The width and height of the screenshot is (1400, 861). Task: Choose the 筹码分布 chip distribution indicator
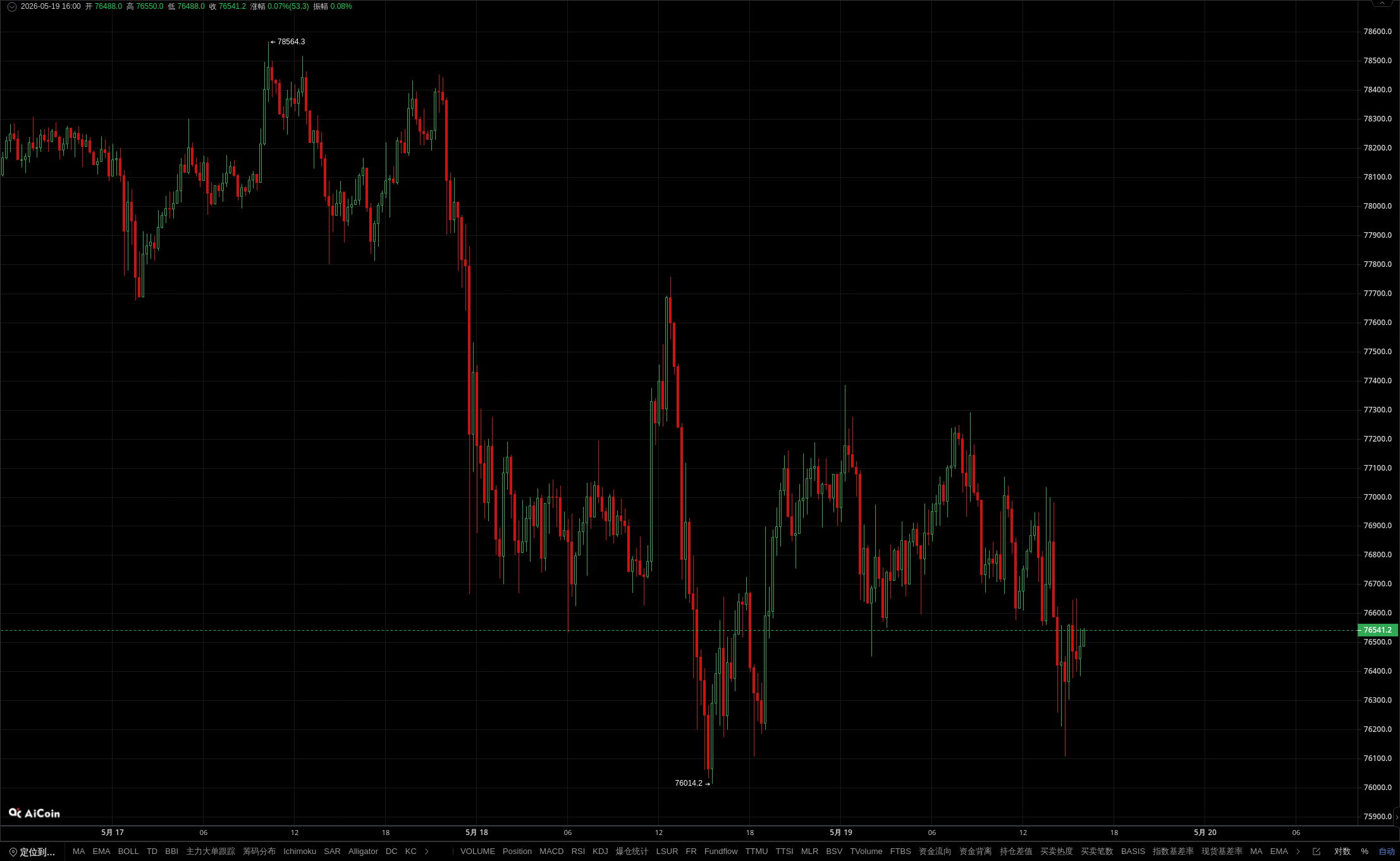(x=259, y=852)
